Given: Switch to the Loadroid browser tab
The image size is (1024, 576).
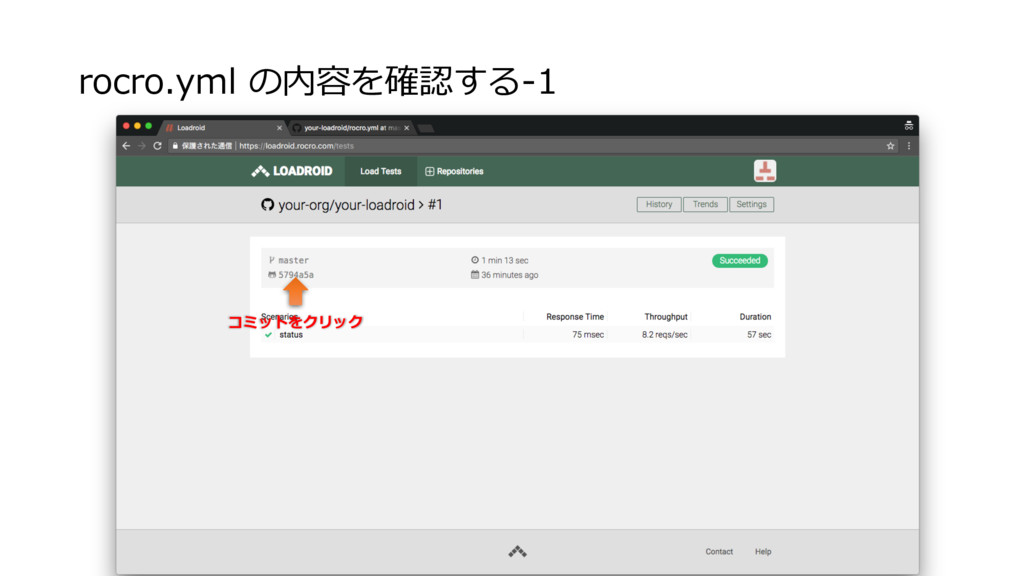Looking at the screenshot, I should coord(221,128).
